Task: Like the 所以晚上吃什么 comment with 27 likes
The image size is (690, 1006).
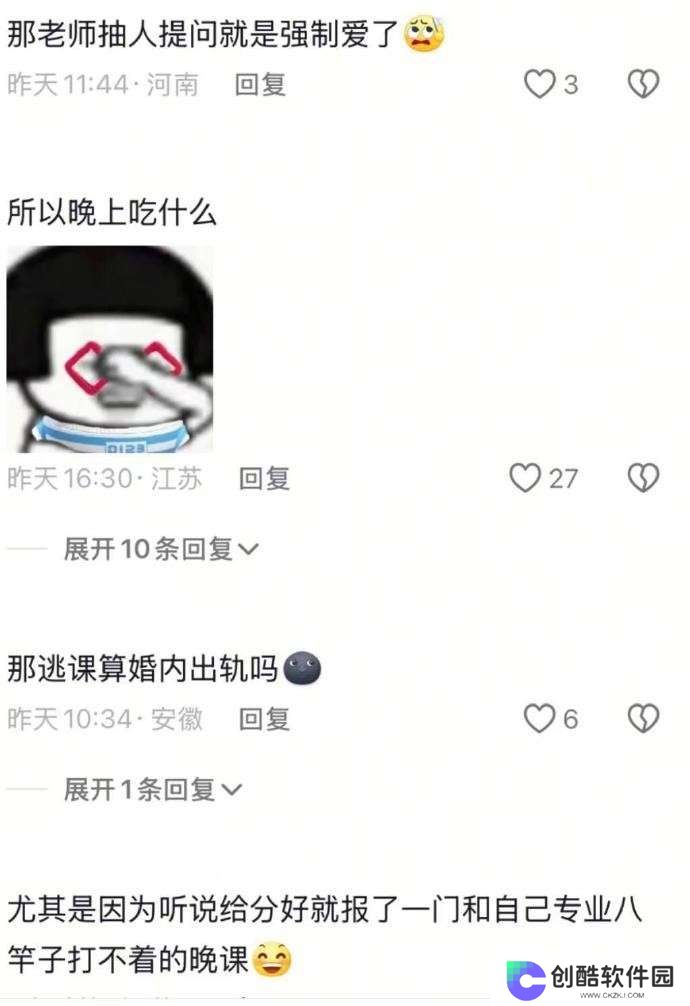Action: click(525, 478)
